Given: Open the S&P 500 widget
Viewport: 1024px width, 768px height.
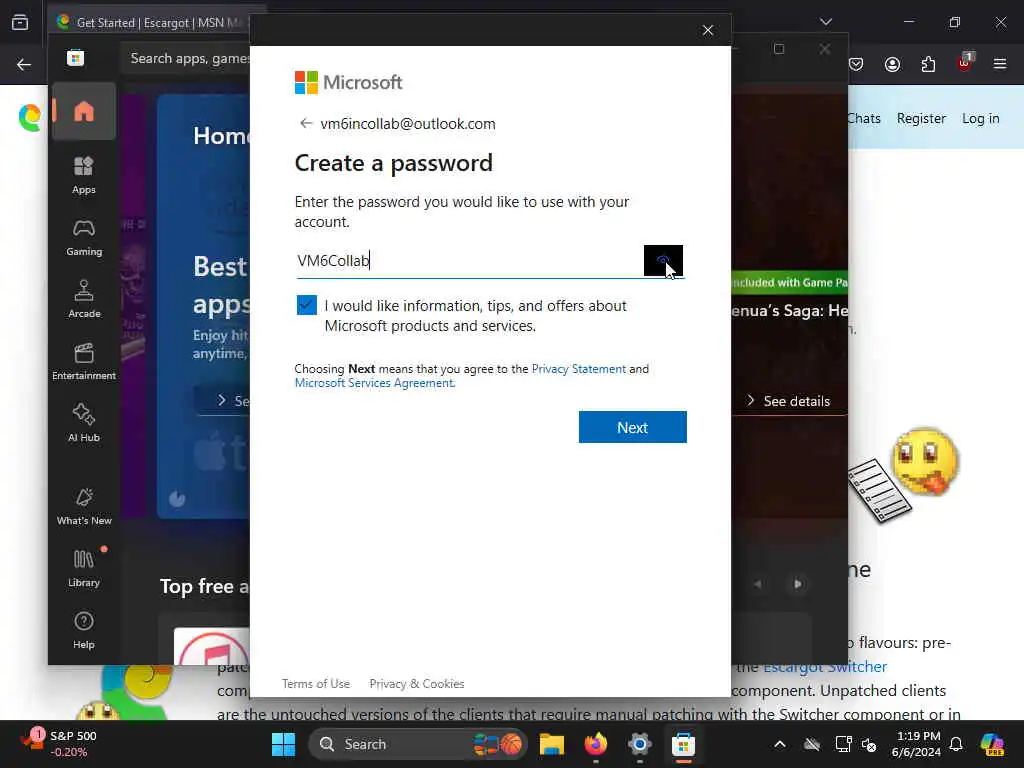Looking at the screenshot, I should (x=59, y=744).
